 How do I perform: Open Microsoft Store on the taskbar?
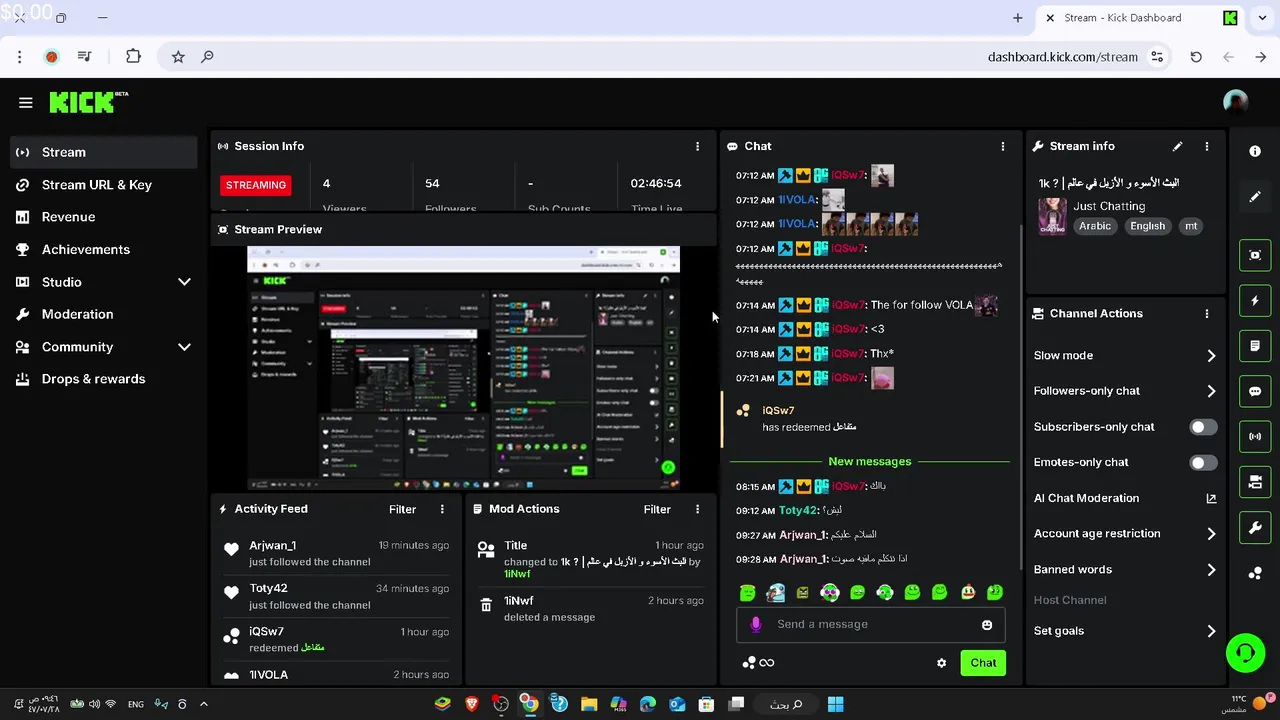click(x=707, y=704)
